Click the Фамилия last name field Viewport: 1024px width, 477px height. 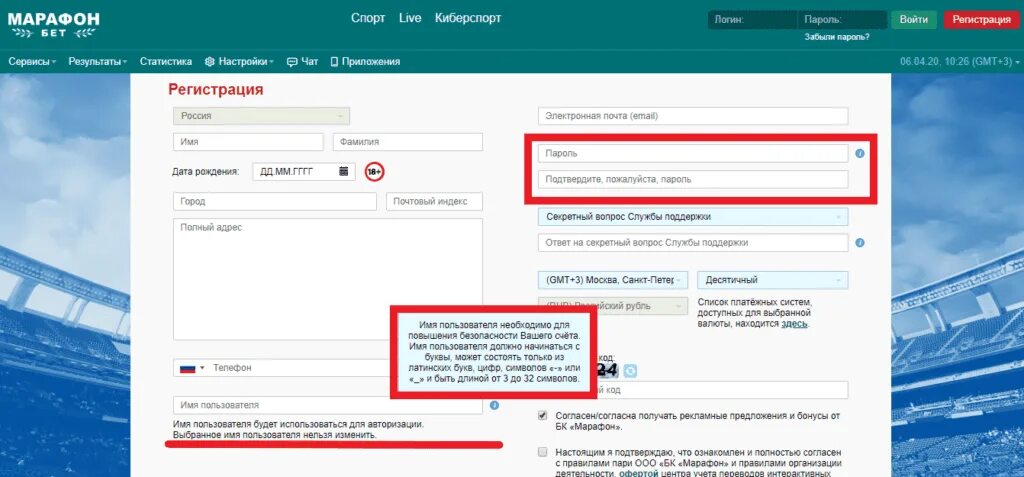408,142
